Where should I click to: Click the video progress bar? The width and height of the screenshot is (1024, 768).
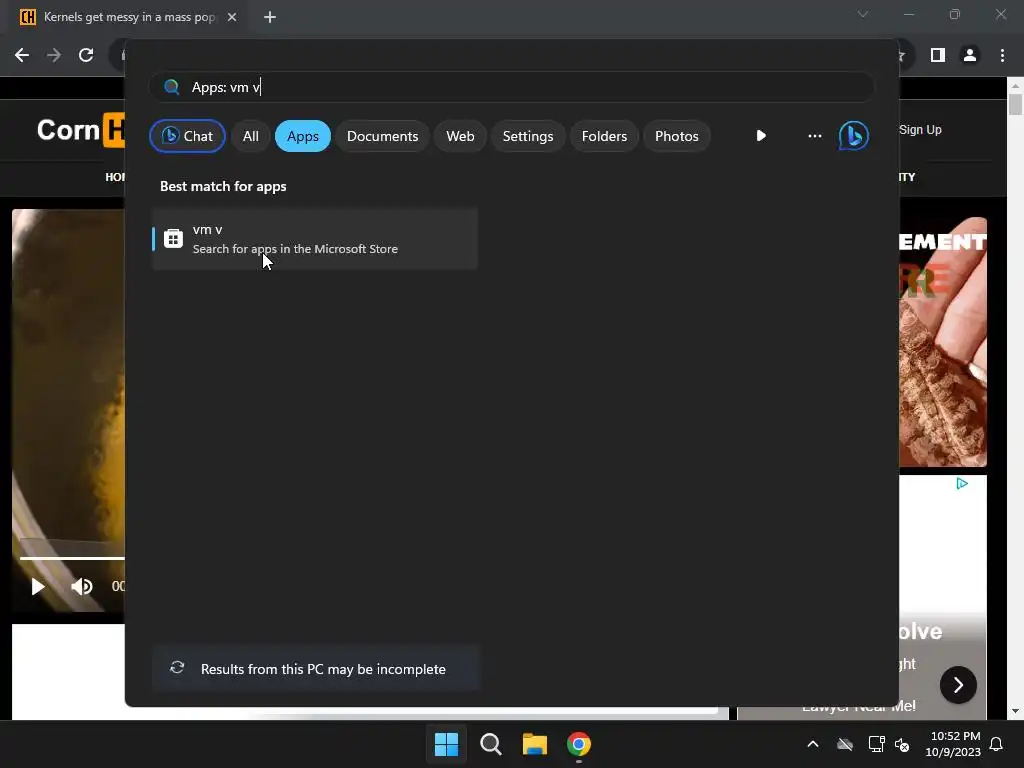tap(72, 558)
